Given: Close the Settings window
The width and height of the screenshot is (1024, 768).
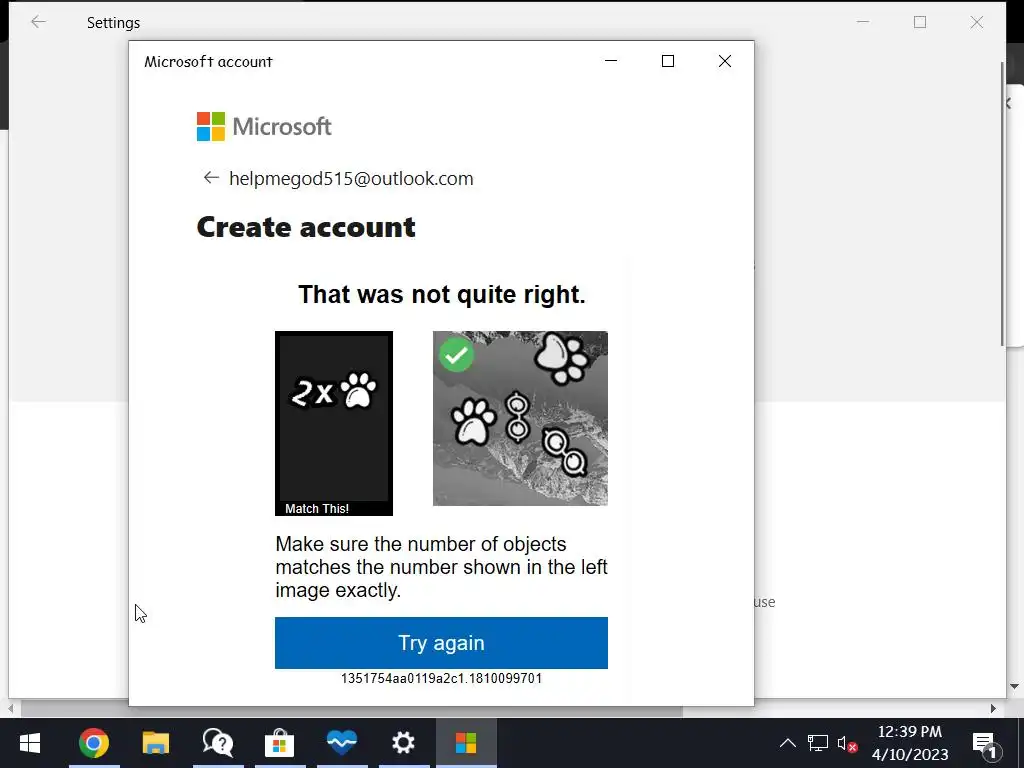Looking at the screenshot, I should [x=977, y=22].
